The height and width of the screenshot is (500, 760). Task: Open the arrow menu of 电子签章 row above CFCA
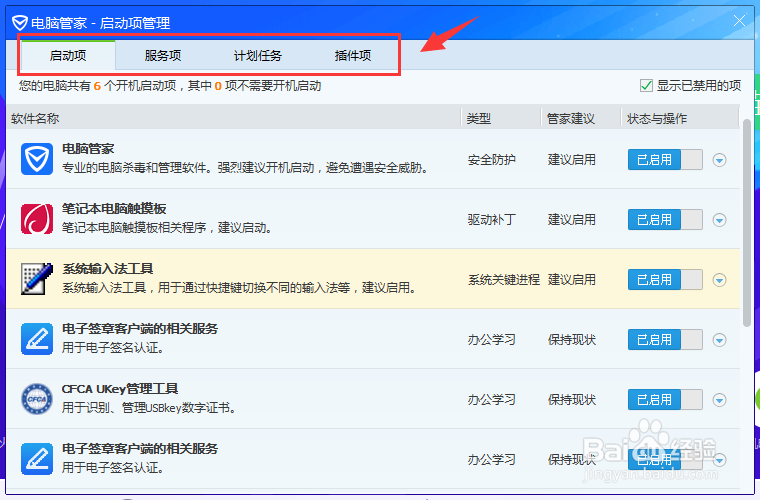pos(719,340)
